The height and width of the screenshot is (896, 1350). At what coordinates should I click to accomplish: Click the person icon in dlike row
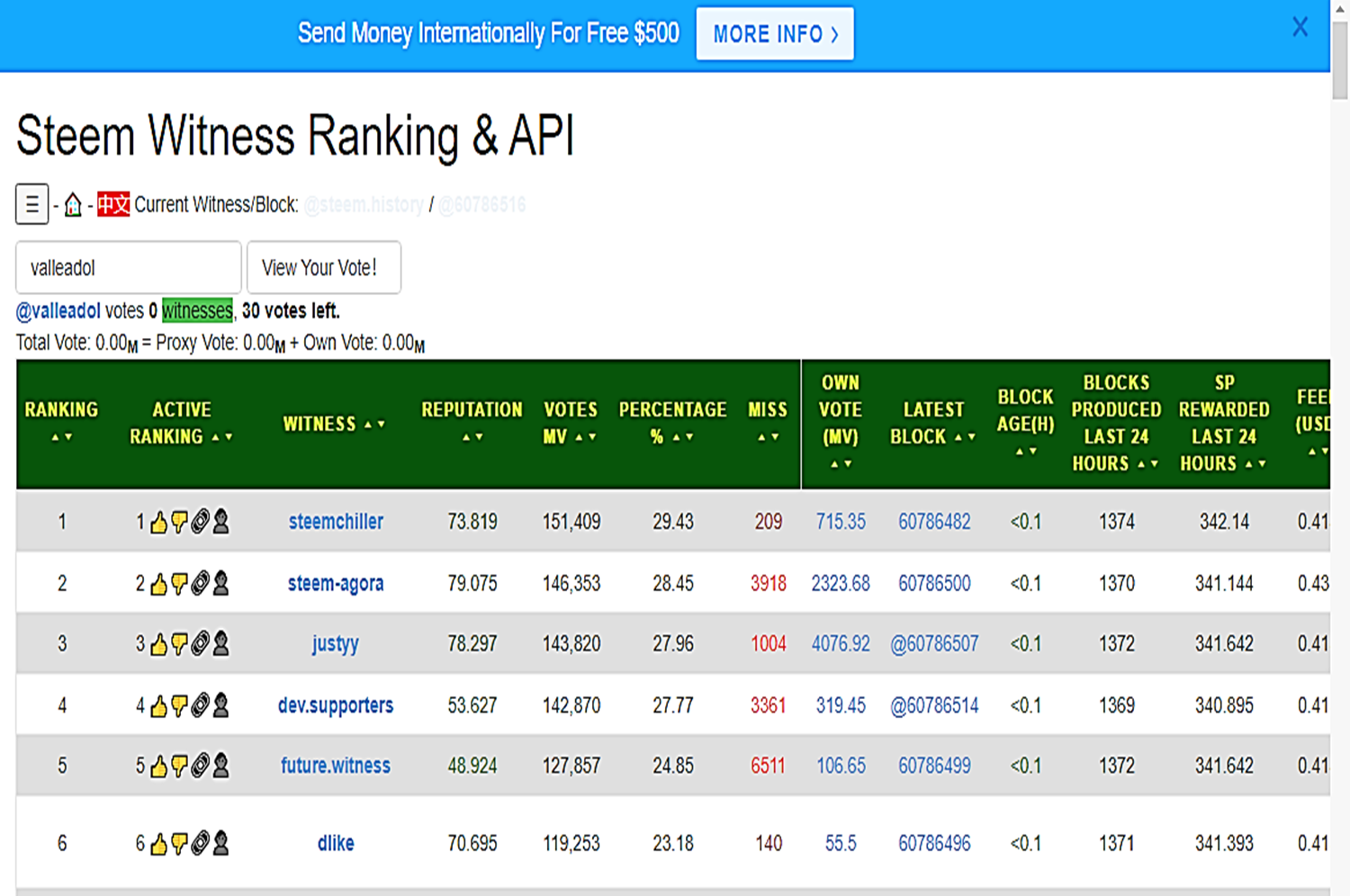[x=220, y=843]
